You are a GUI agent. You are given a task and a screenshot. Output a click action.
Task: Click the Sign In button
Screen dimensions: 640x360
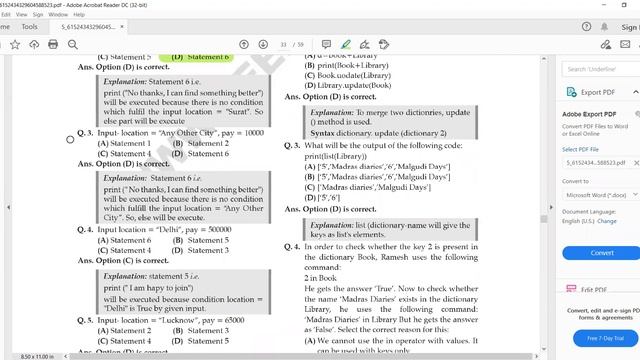click(630, 27)
